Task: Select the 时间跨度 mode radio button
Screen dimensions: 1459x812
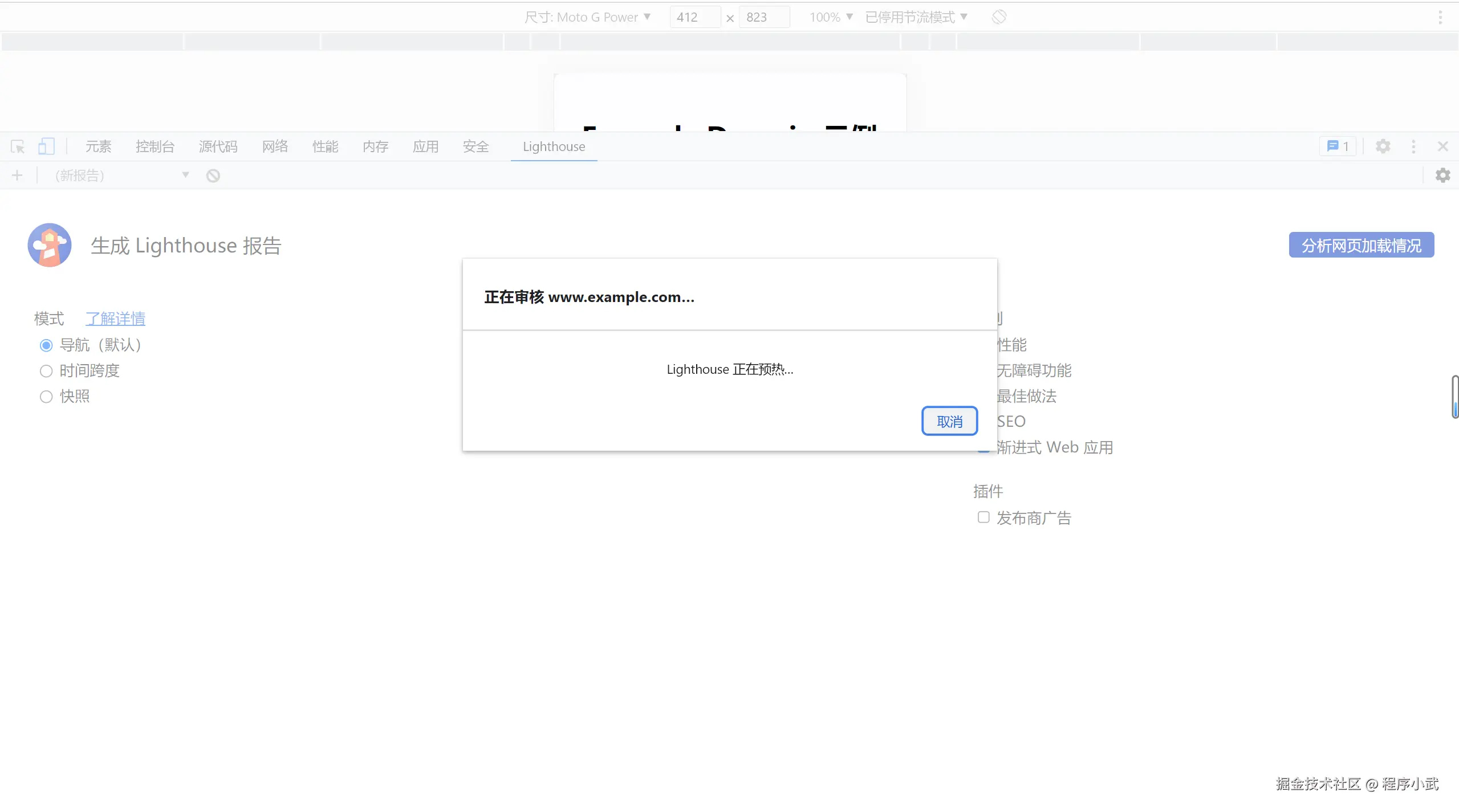Action: tap(46, 372)
